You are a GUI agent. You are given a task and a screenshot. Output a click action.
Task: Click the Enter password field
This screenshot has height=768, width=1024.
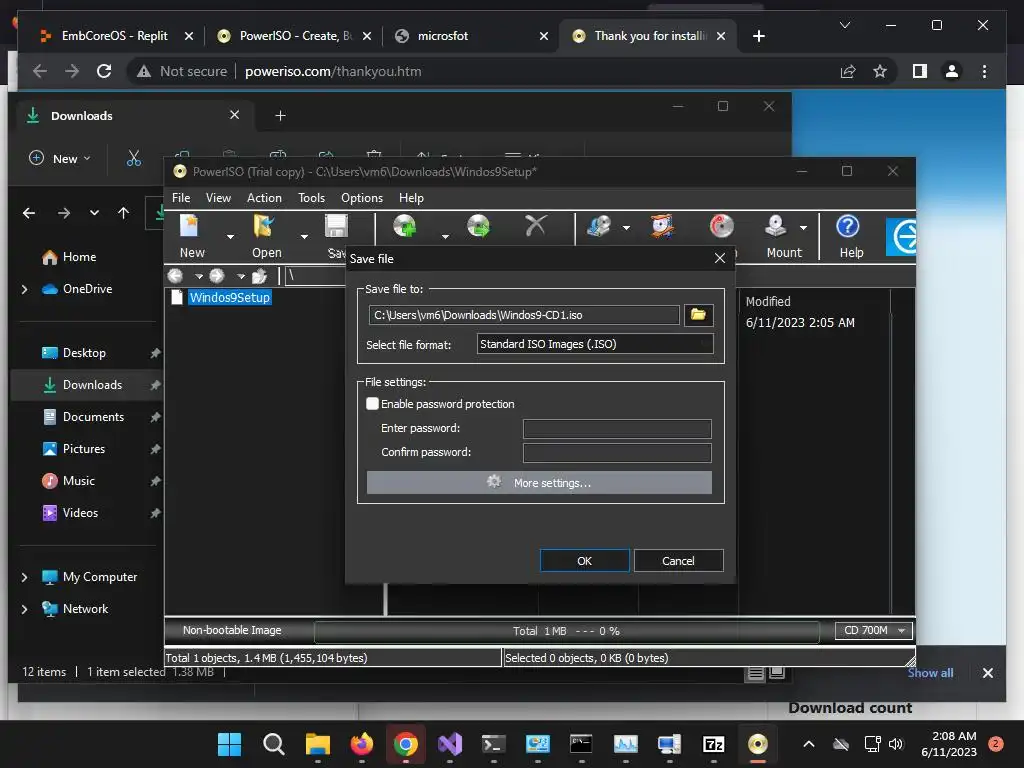(617, 428)
